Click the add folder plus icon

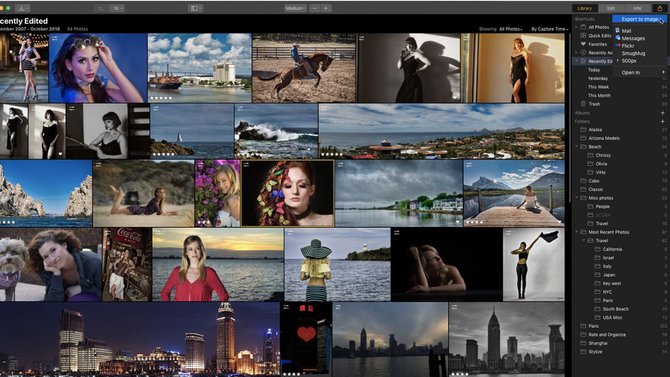(x=663, y=121)
